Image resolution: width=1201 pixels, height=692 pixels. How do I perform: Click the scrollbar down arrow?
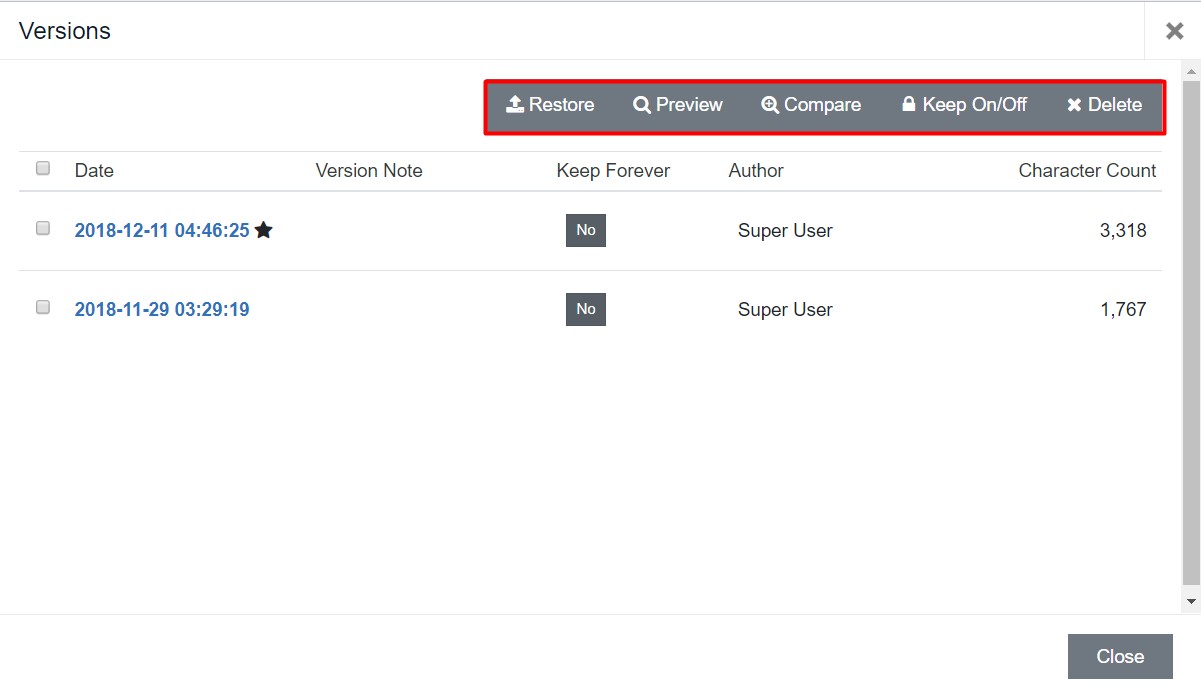[x=1191, y=601]
